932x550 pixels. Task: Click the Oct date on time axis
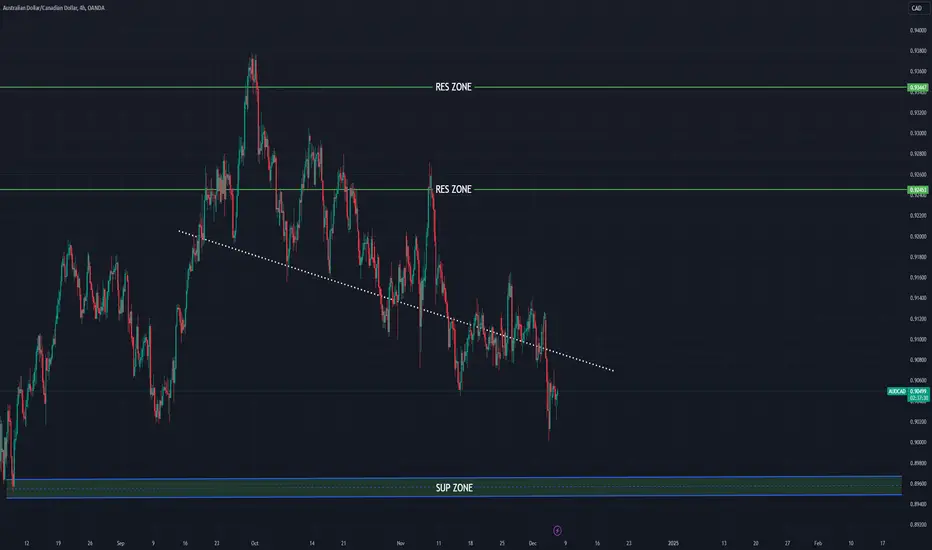pyautogui.click(x=254, y=543)
